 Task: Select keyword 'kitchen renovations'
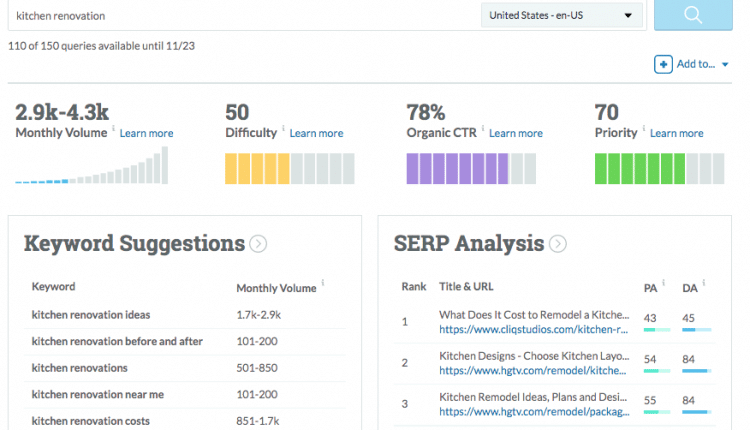[x=79, y=368]
